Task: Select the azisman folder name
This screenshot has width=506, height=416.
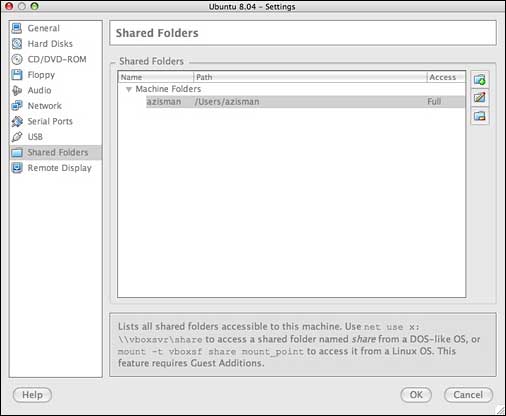Action: point(164,102)
